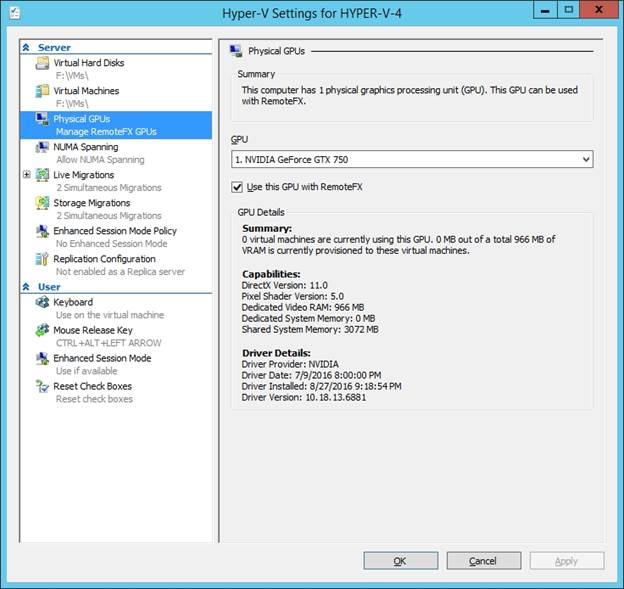Click 'CTRL+ALT+LEFT ARROW' text
The image size is (624, 589).
pyautogui.click(x=109, y=343)
